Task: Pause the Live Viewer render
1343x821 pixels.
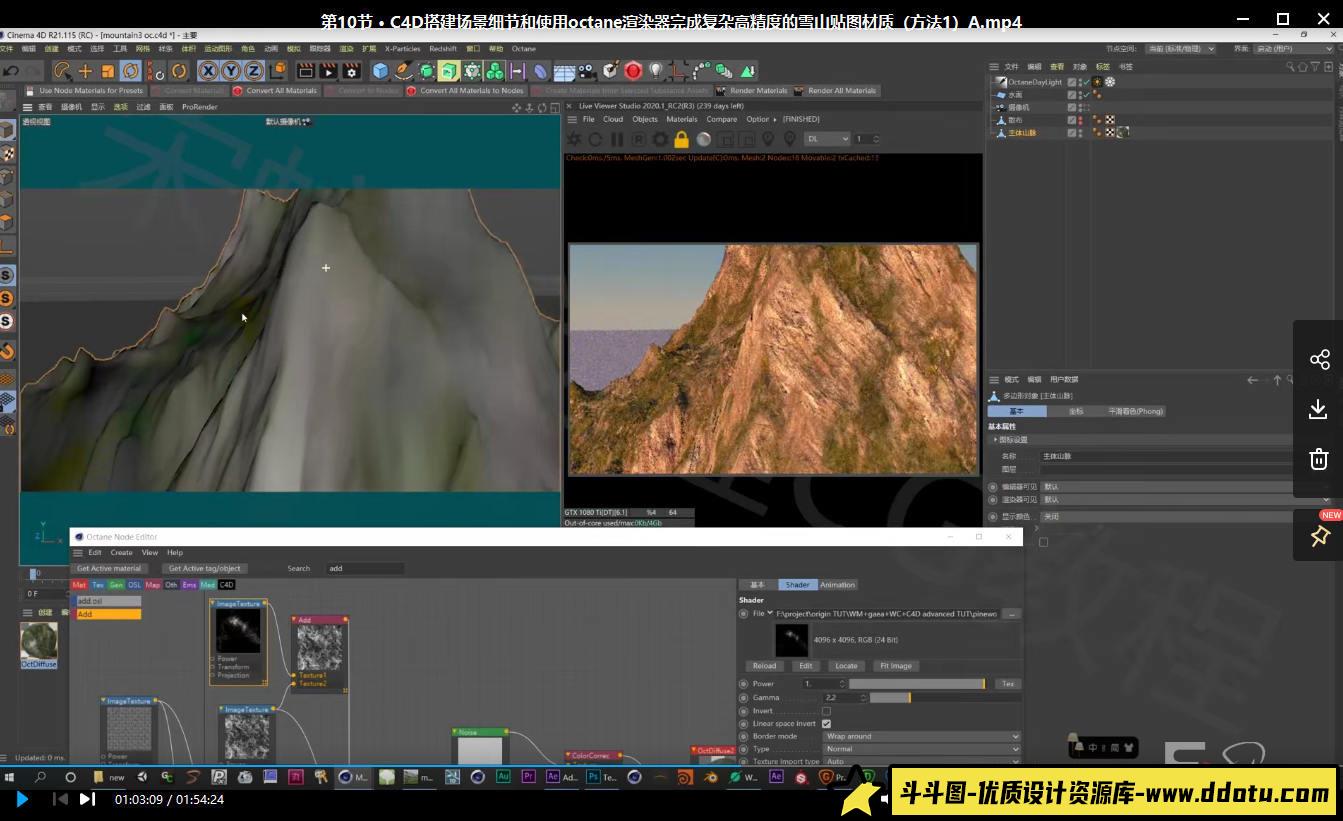Action: tap(617, 139)
